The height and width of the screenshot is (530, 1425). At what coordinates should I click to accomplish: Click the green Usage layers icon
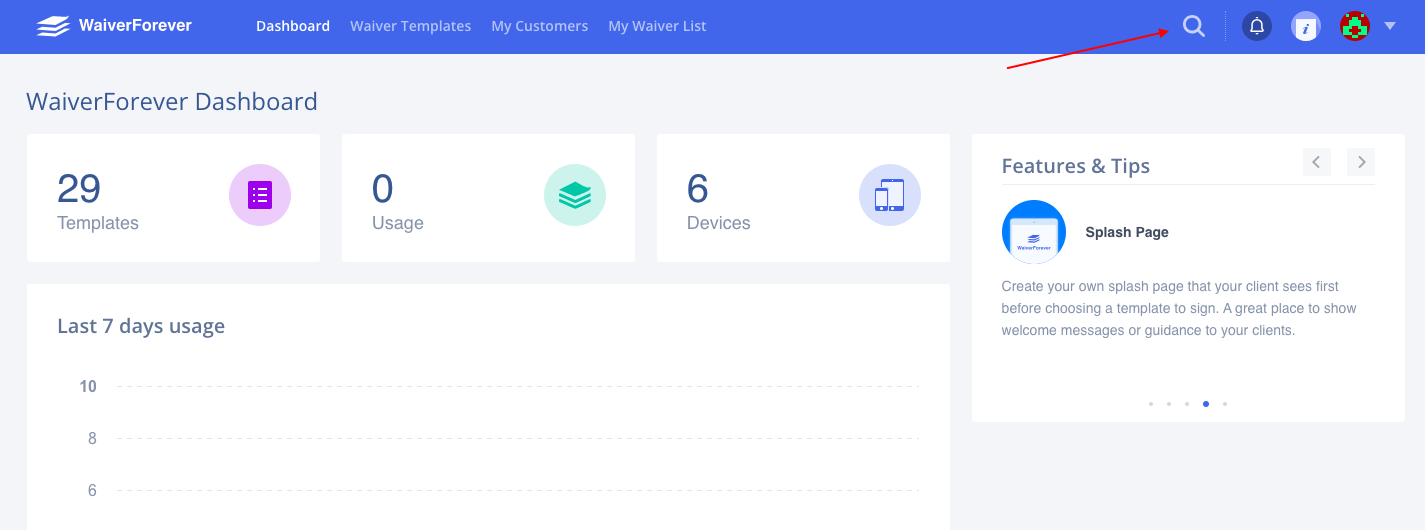point(575,195)
